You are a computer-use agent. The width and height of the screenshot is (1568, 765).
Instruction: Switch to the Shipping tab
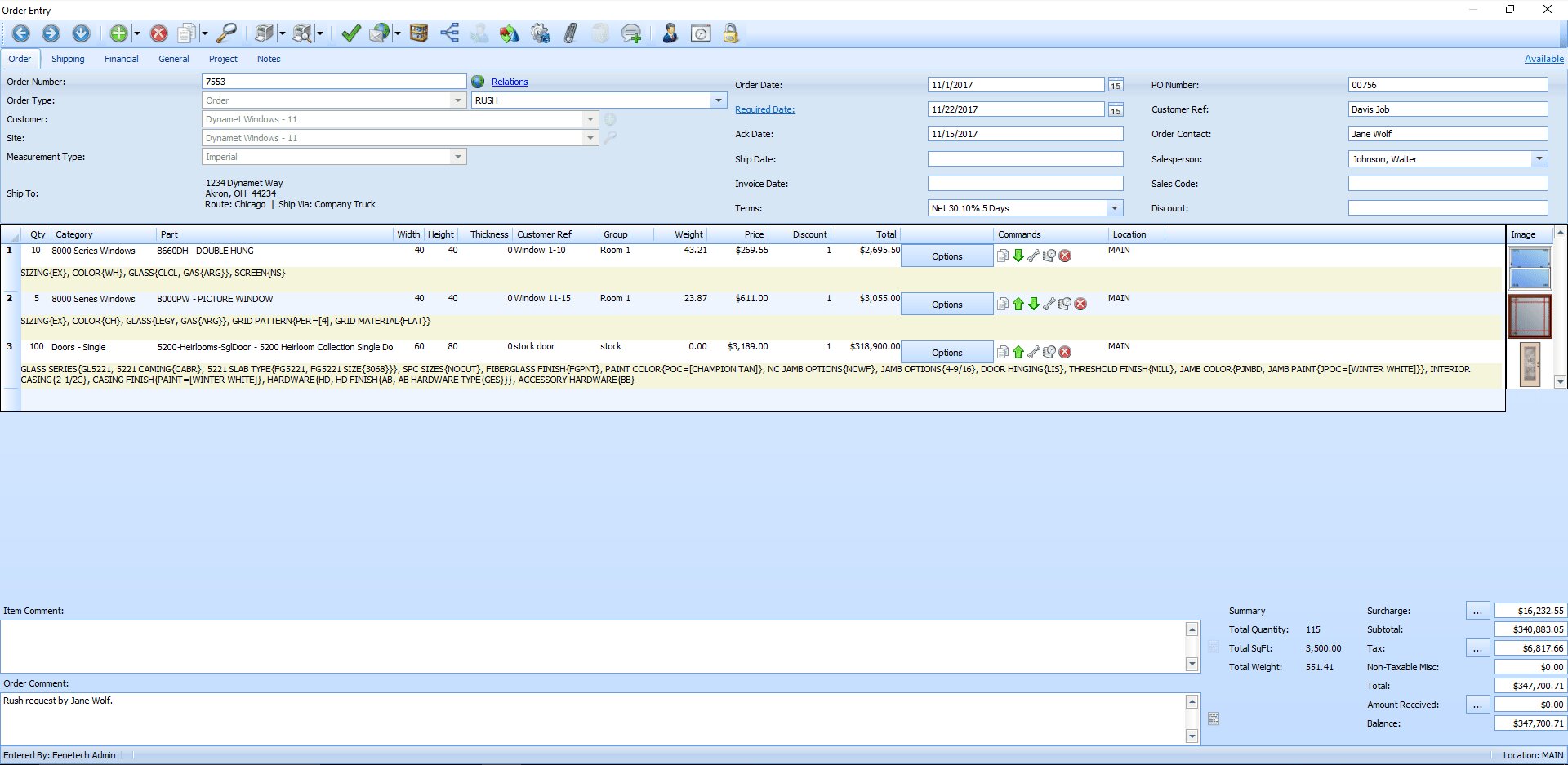click(68, 59)
